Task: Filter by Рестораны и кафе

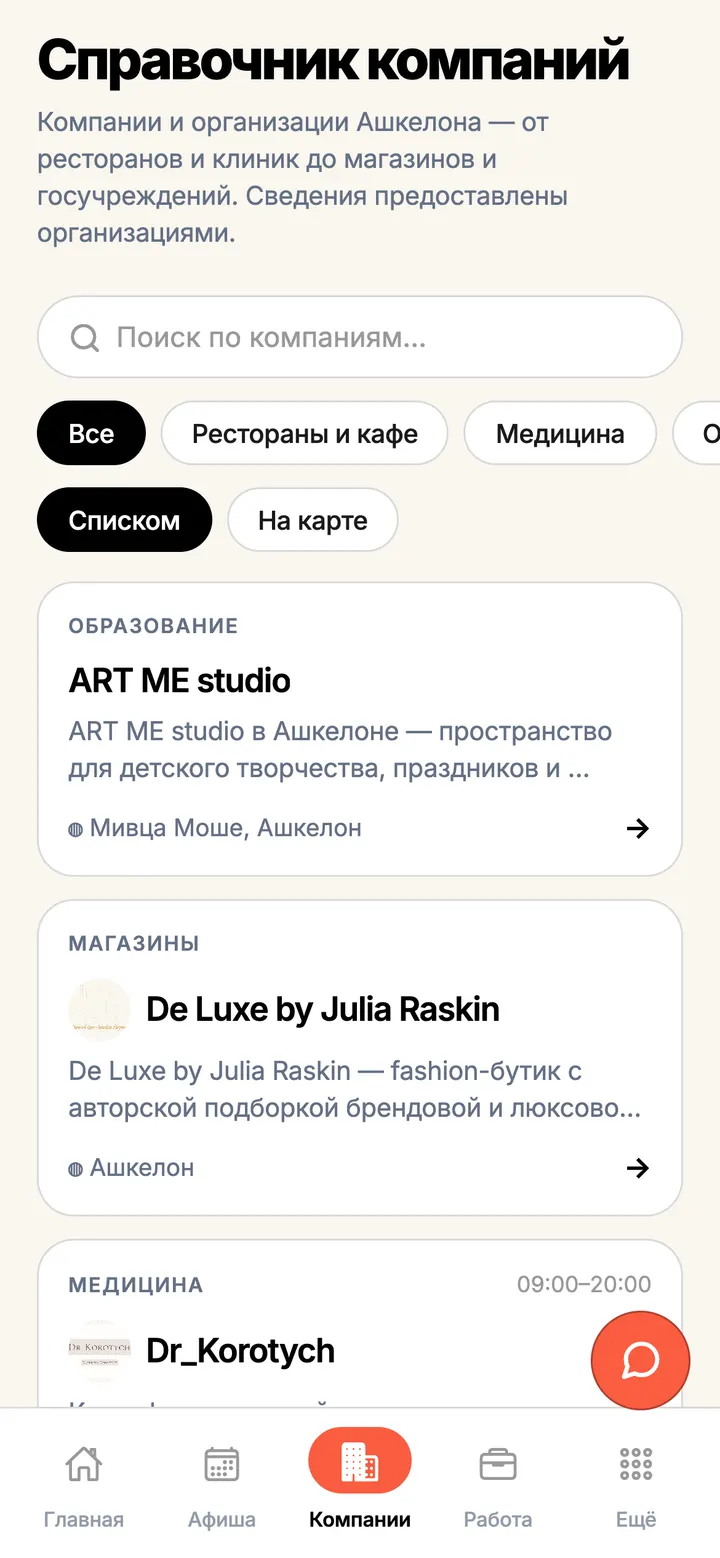Action: click(305, 433)
